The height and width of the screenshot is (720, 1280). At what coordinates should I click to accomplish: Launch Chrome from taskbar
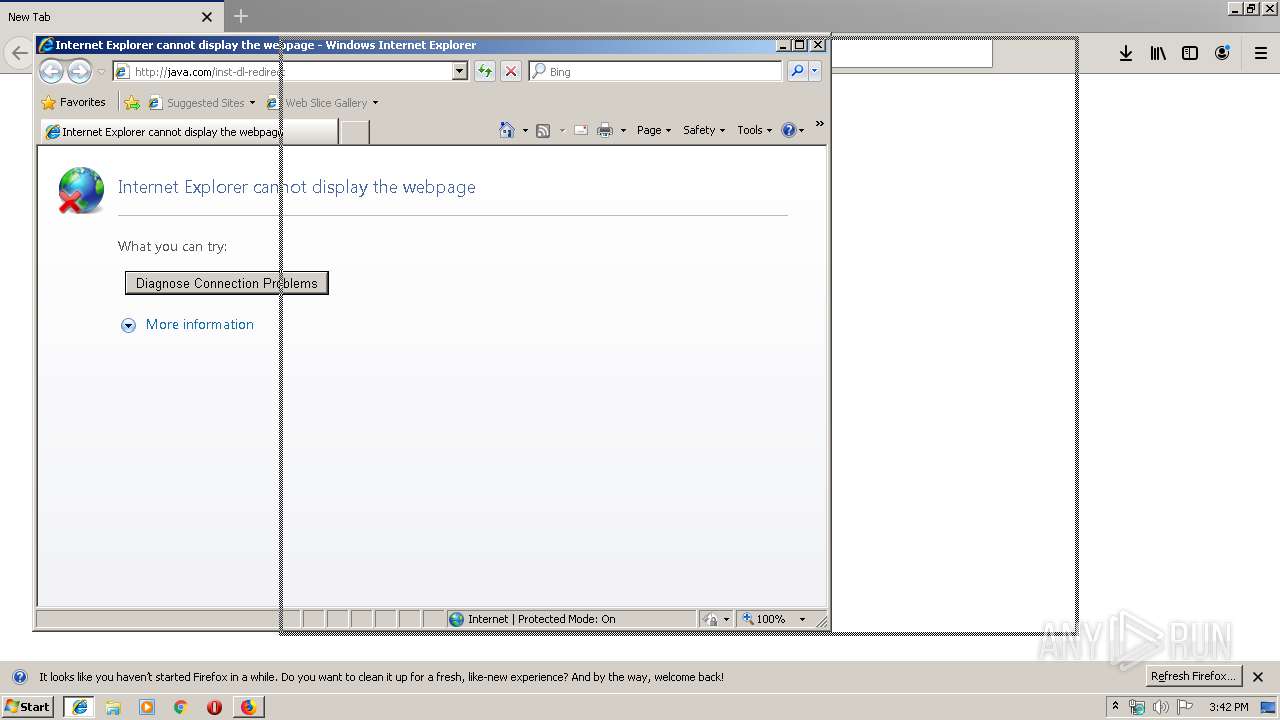[x=181, y=707]
